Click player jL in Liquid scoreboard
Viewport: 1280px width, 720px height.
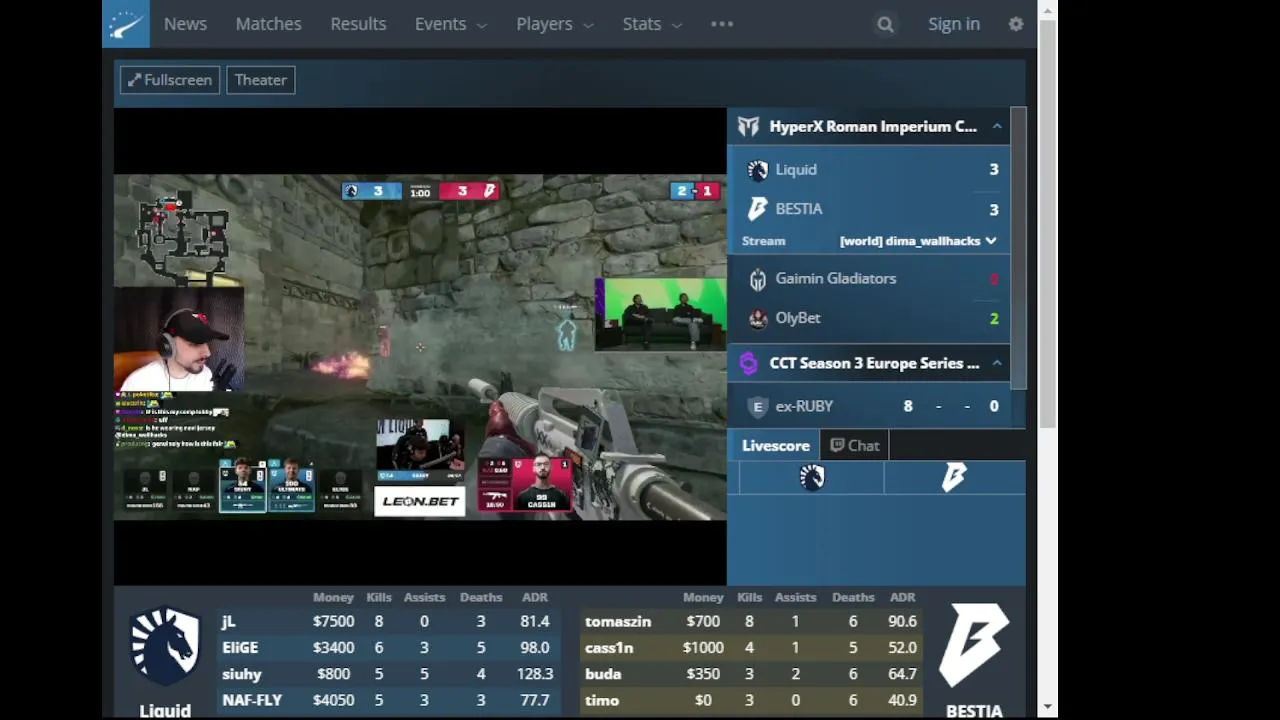pos(229,622)
